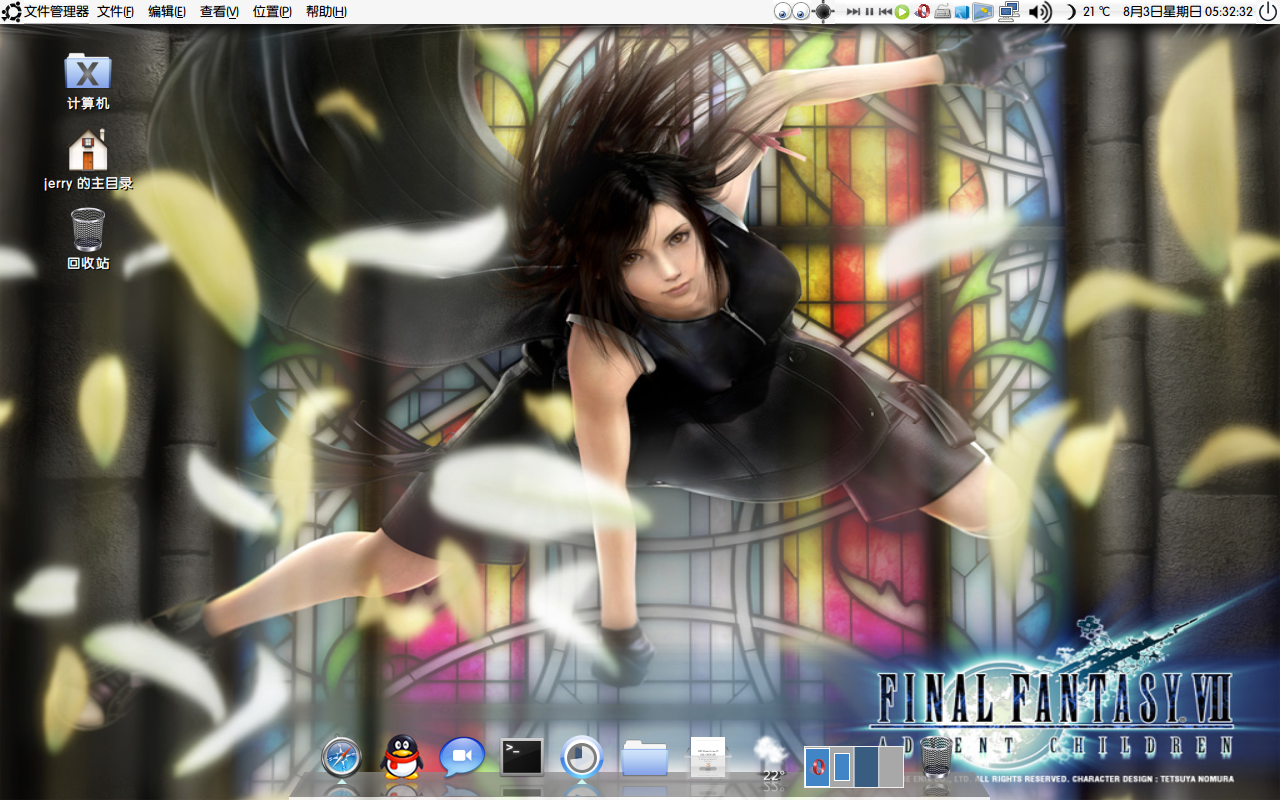Click the Ubuntu logo in the top panel
The image size is (1280, 800).
[x=11, y=12]
